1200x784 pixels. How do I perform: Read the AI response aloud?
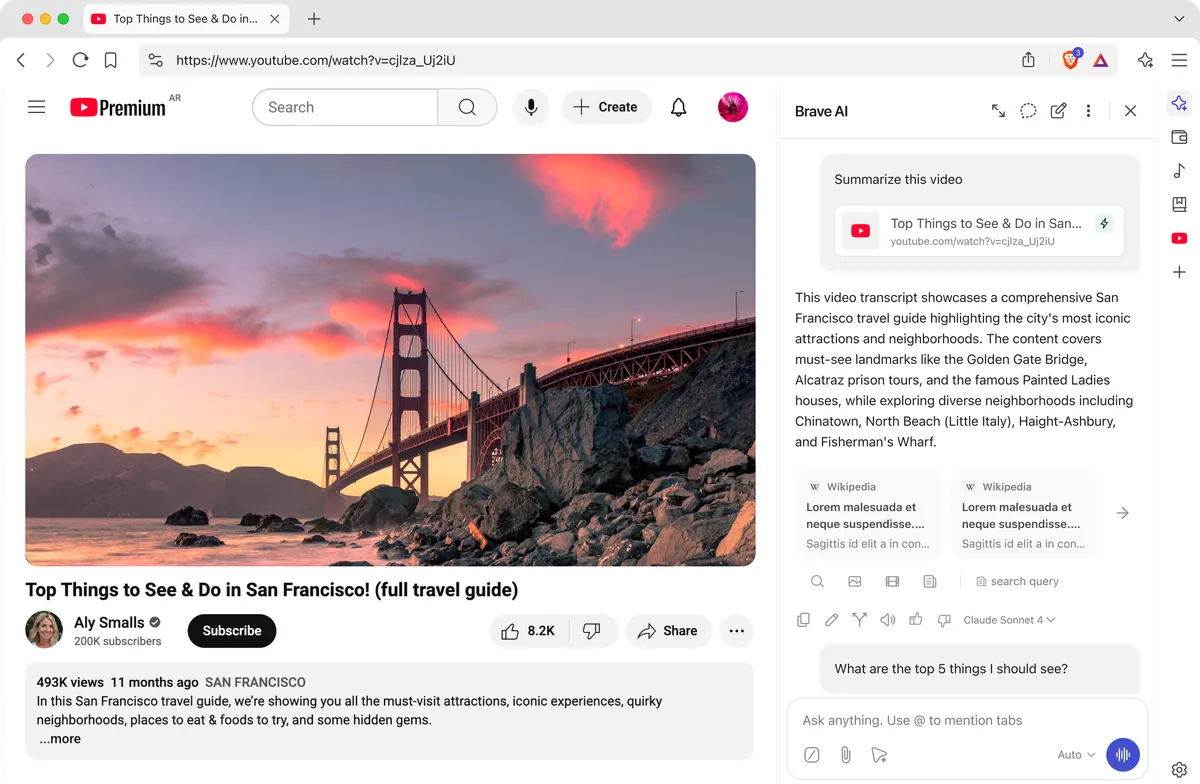click(887, 620)
